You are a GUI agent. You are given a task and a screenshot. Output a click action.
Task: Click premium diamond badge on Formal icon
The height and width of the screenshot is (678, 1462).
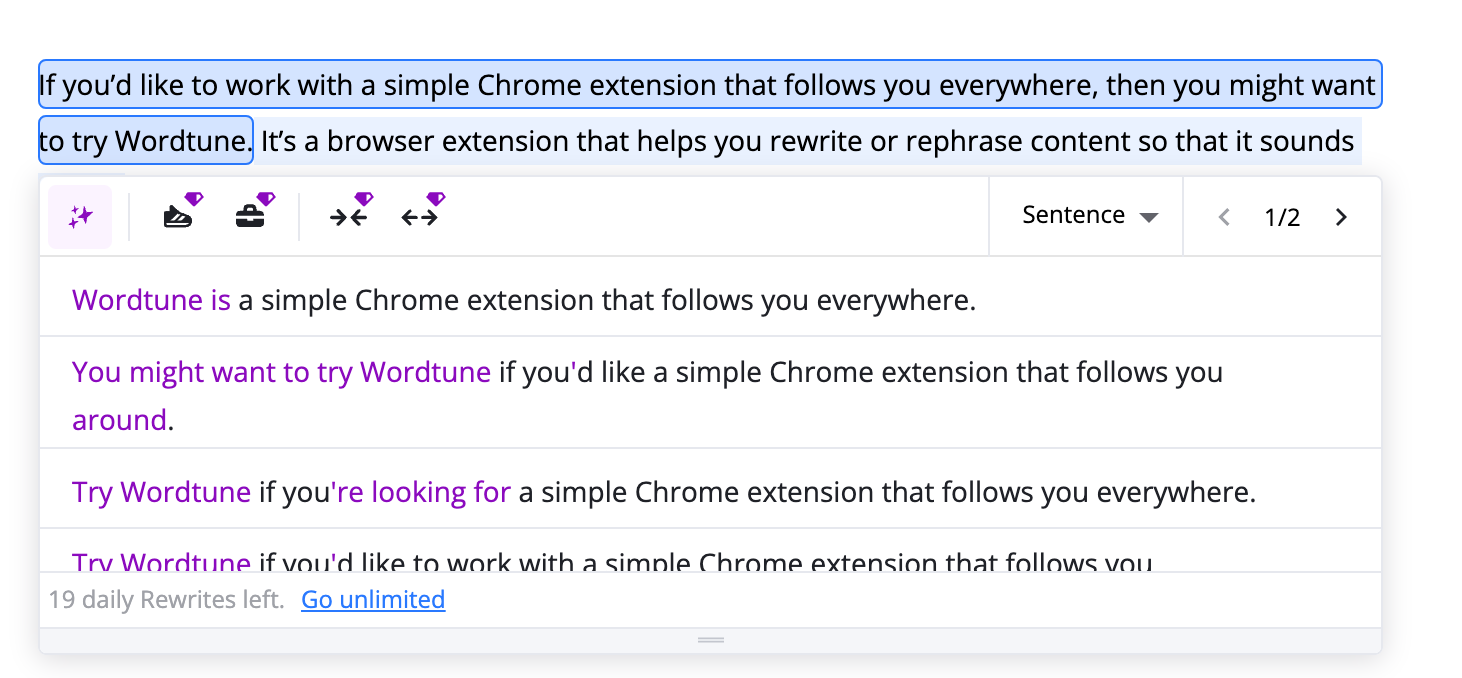point(266,199)
